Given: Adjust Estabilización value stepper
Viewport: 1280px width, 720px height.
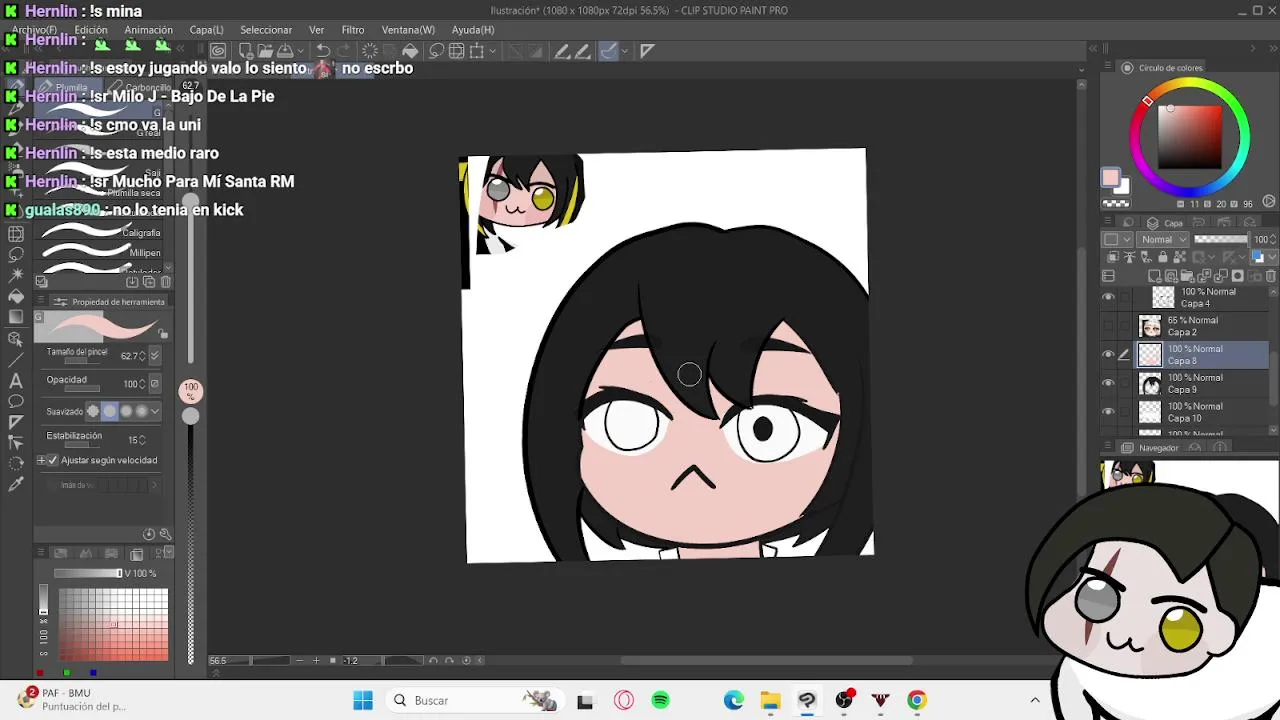Looking at the screenshot, I should click(143, 439).
